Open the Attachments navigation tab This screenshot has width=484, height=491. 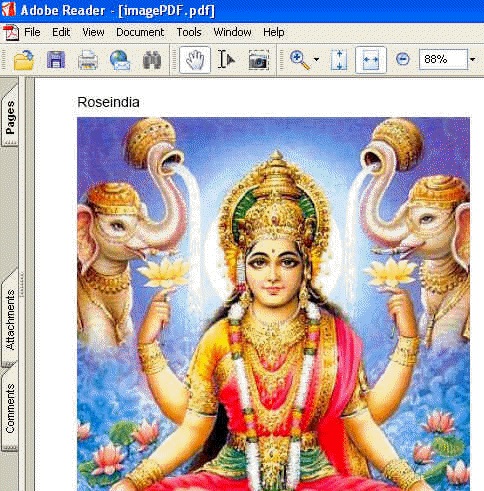coord(10,319)
